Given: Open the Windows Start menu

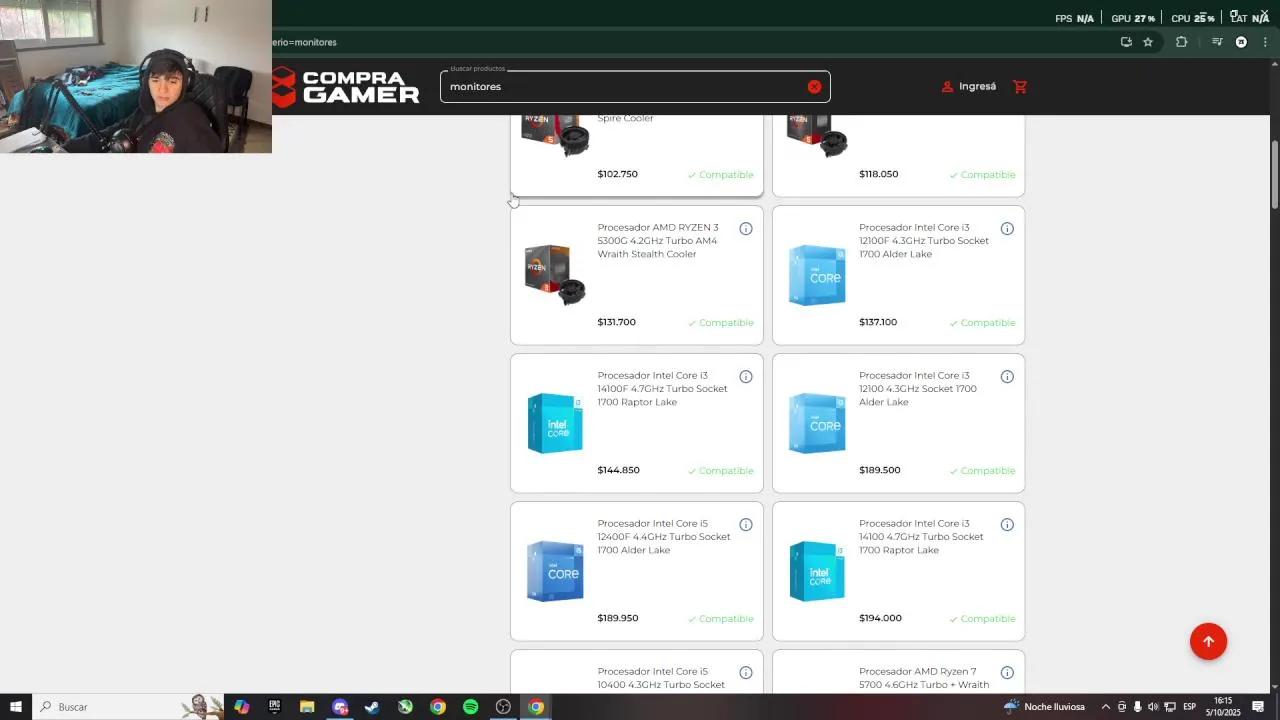Looking at the screenshot, I should click(15, 707).
